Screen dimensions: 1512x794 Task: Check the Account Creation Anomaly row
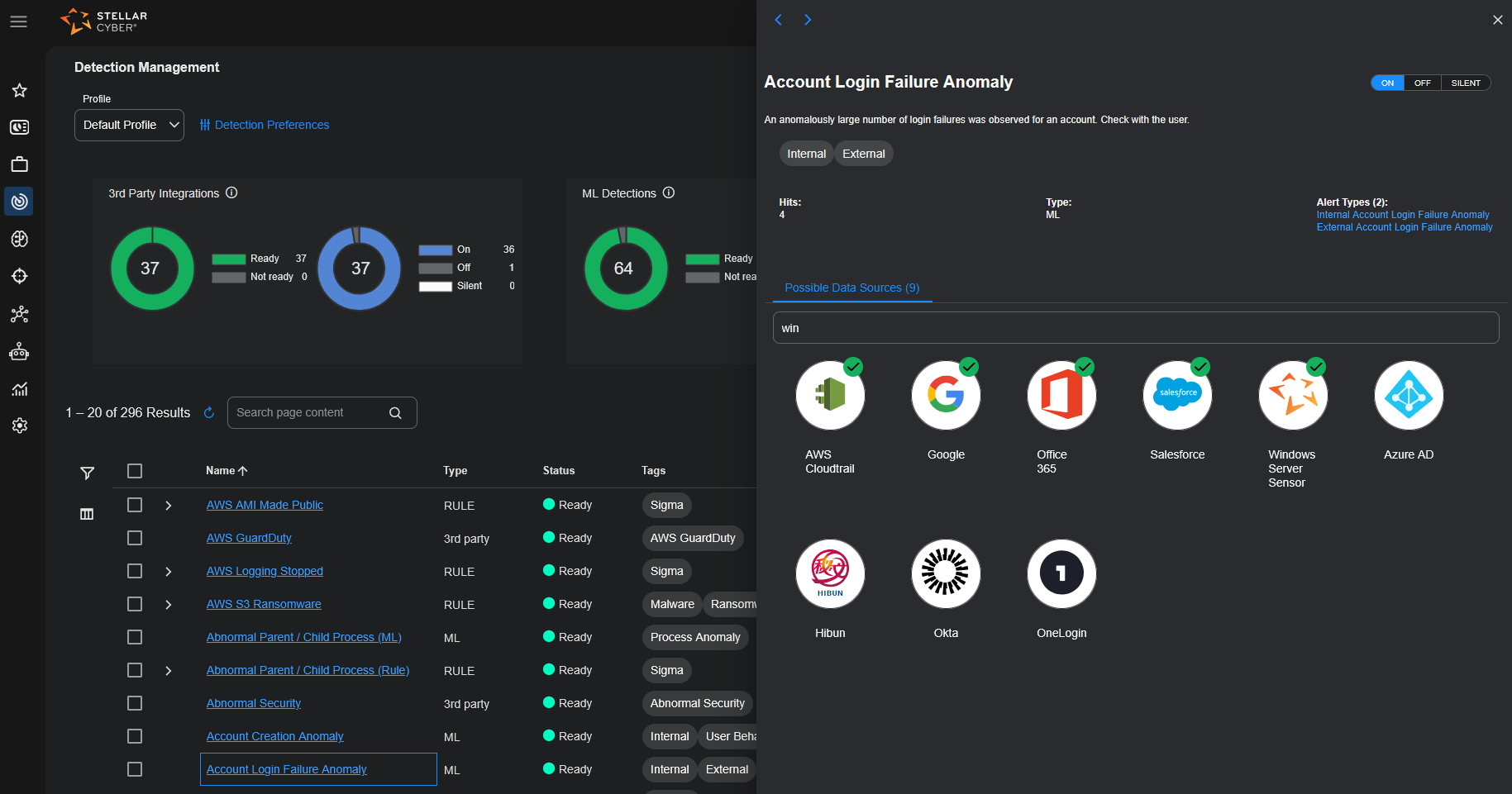tap(135, 736)
